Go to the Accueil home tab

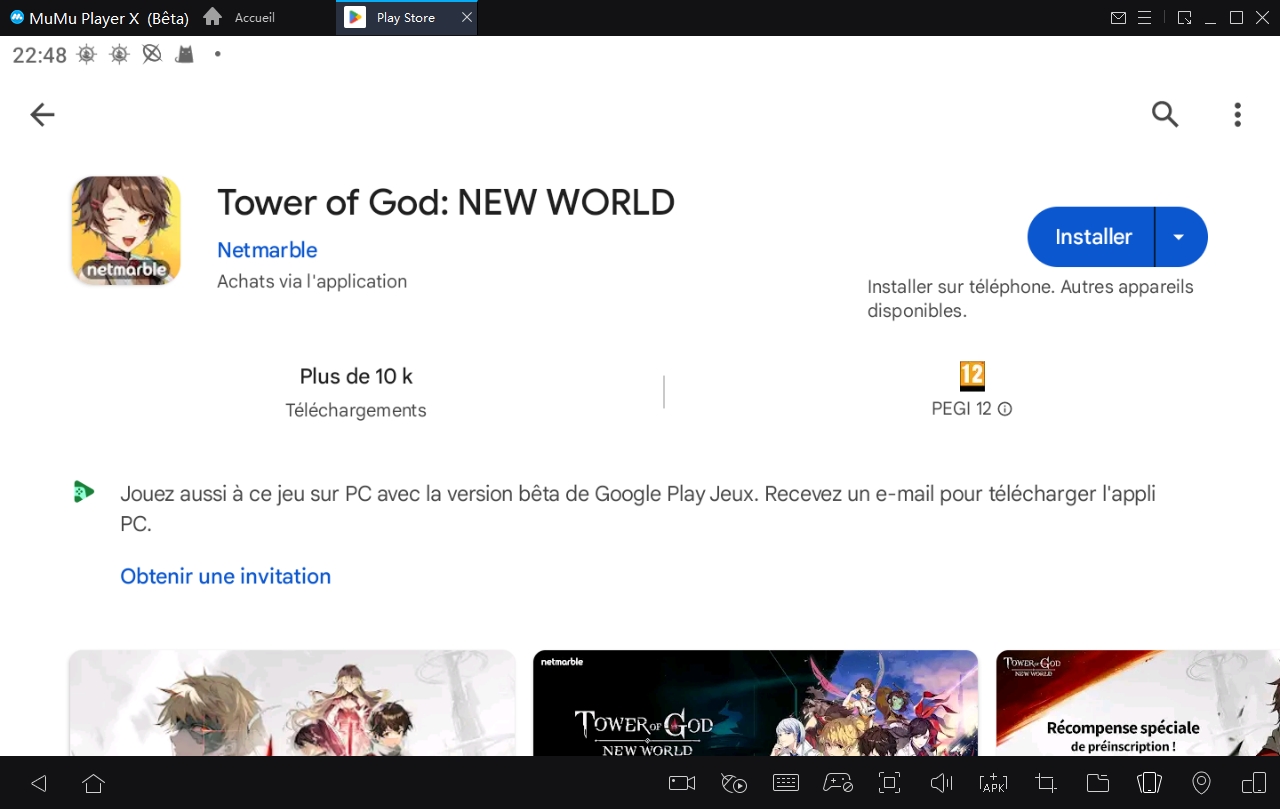point(238,17)
